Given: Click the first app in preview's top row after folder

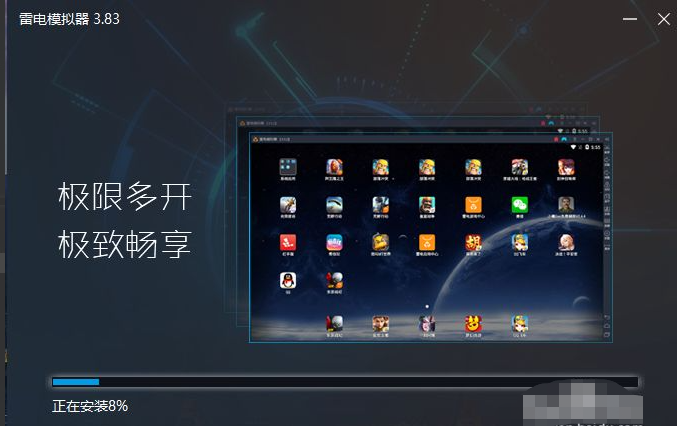Looking at the screenshot, I should click(334, 166).
